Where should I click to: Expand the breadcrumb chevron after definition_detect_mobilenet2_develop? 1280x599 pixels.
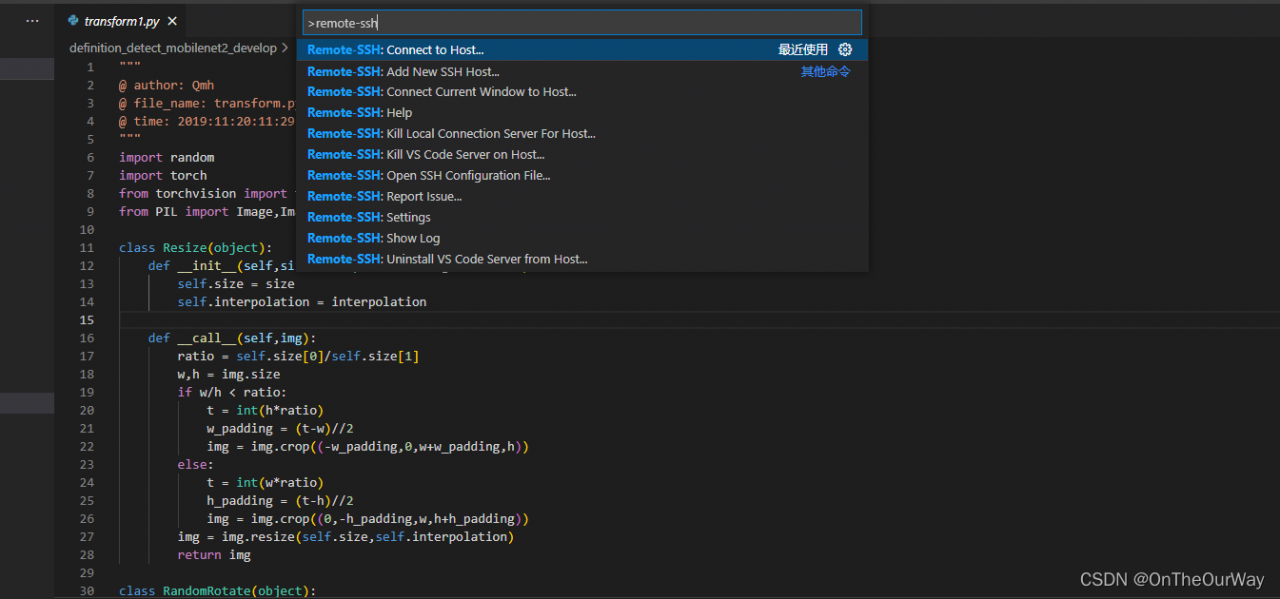click(285, 48)
